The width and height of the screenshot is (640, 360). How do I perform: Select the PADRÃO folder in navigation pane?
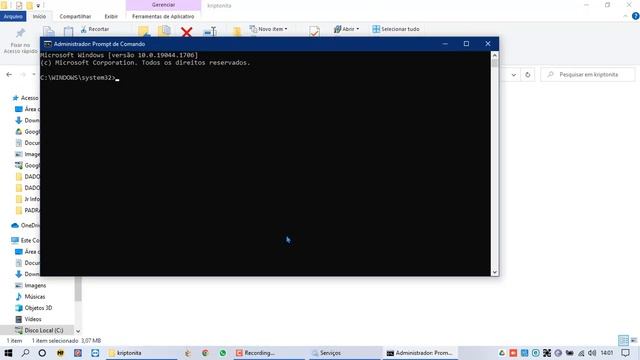(x=27, y=210)
